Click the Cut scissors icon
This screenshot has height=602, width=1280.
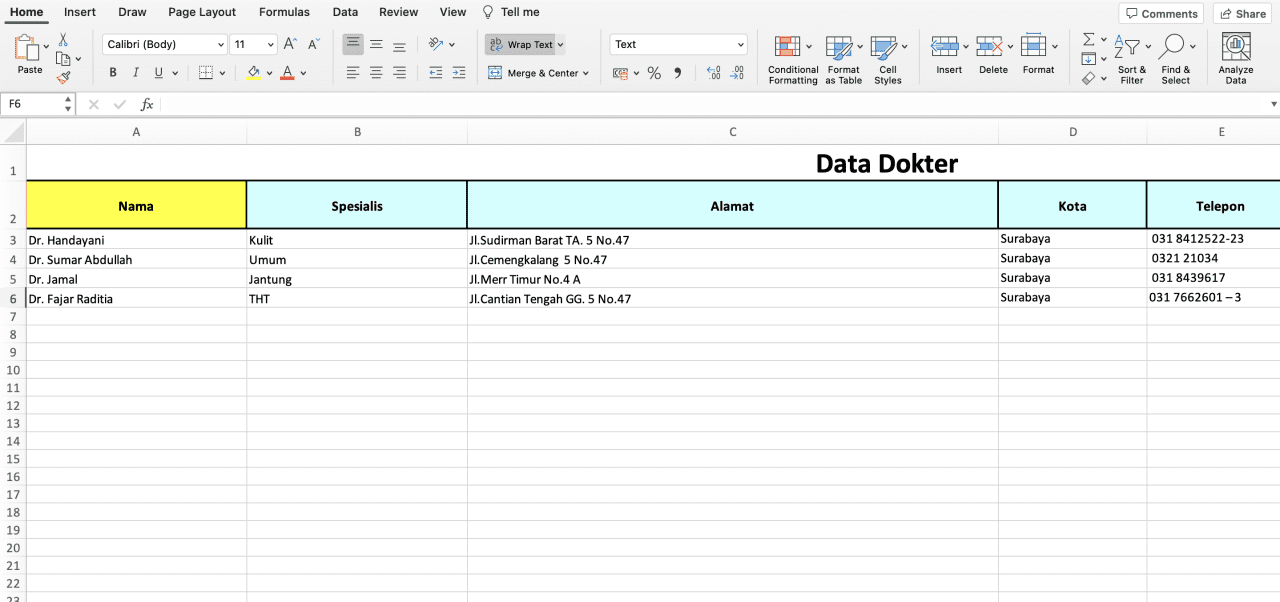click(x=63, y=40)
